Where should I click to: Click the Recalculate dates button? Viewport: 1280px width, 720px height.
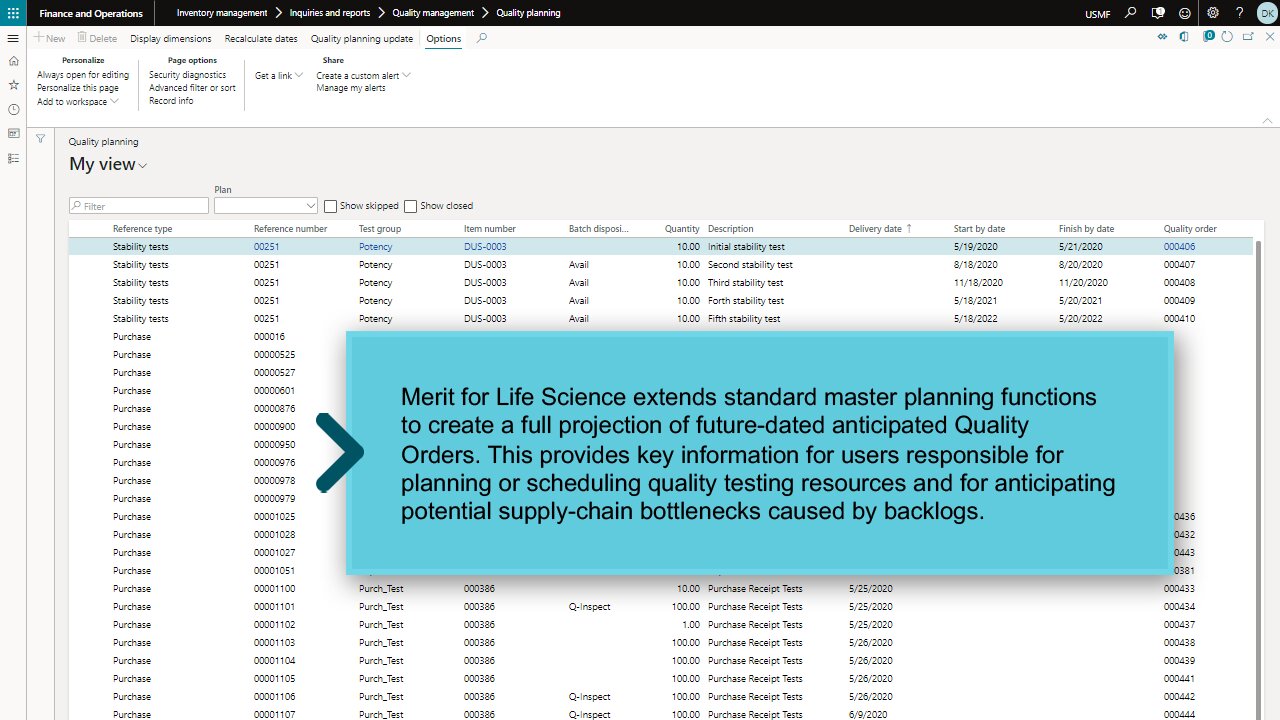coord(261,39)
